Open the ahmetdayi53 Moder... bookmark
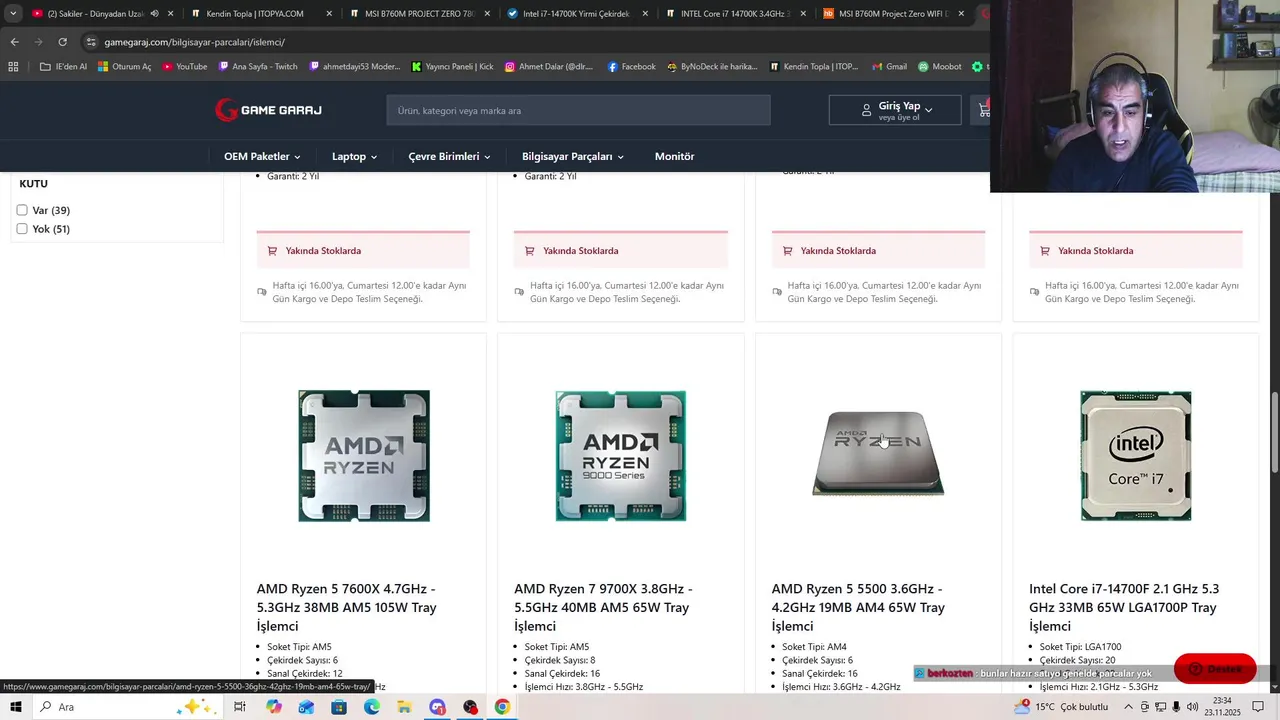The height and width of the screenshot is (720, 1280). click(x=354, y=67)
